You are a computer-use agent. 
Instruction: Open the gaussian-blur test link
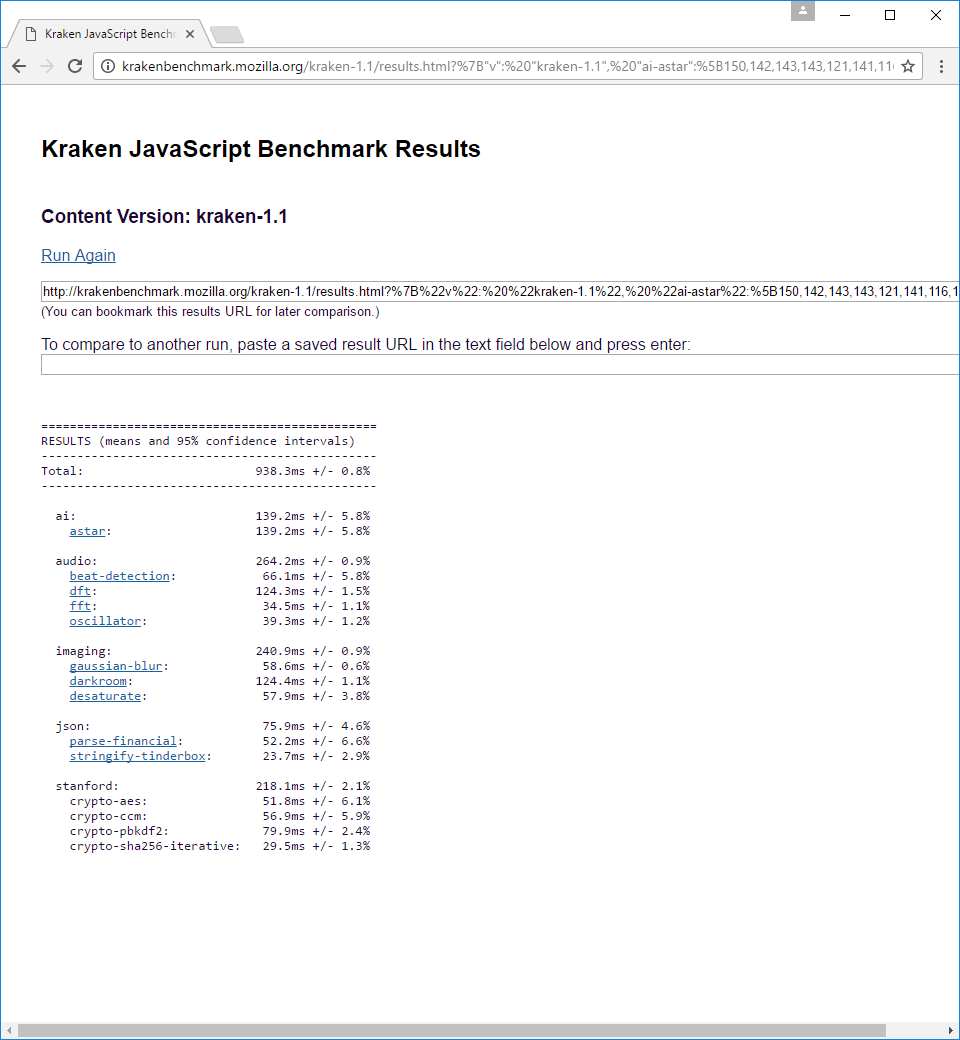pos(116,666)
